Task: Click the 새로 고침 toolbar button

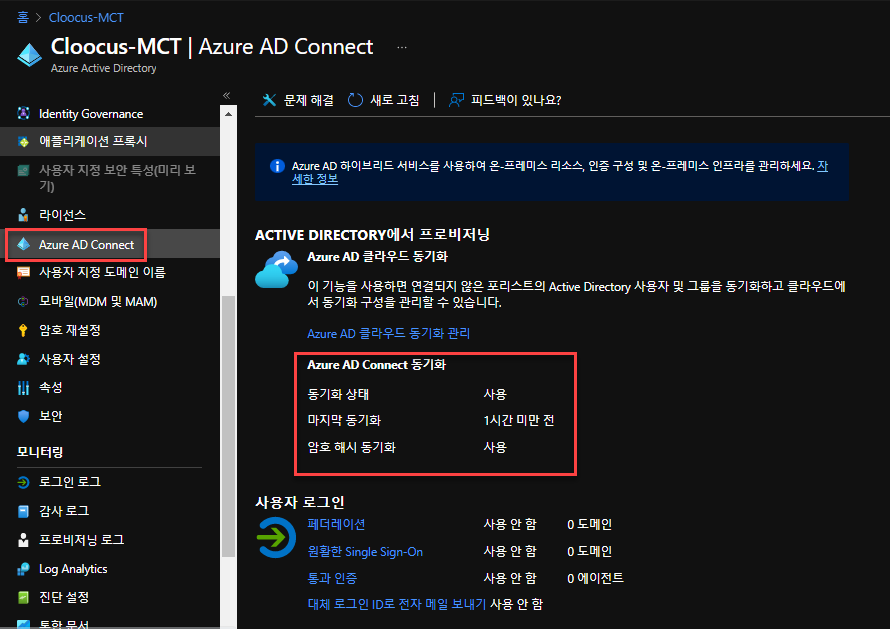Action: pyautogui.click(x=384, y=100)
